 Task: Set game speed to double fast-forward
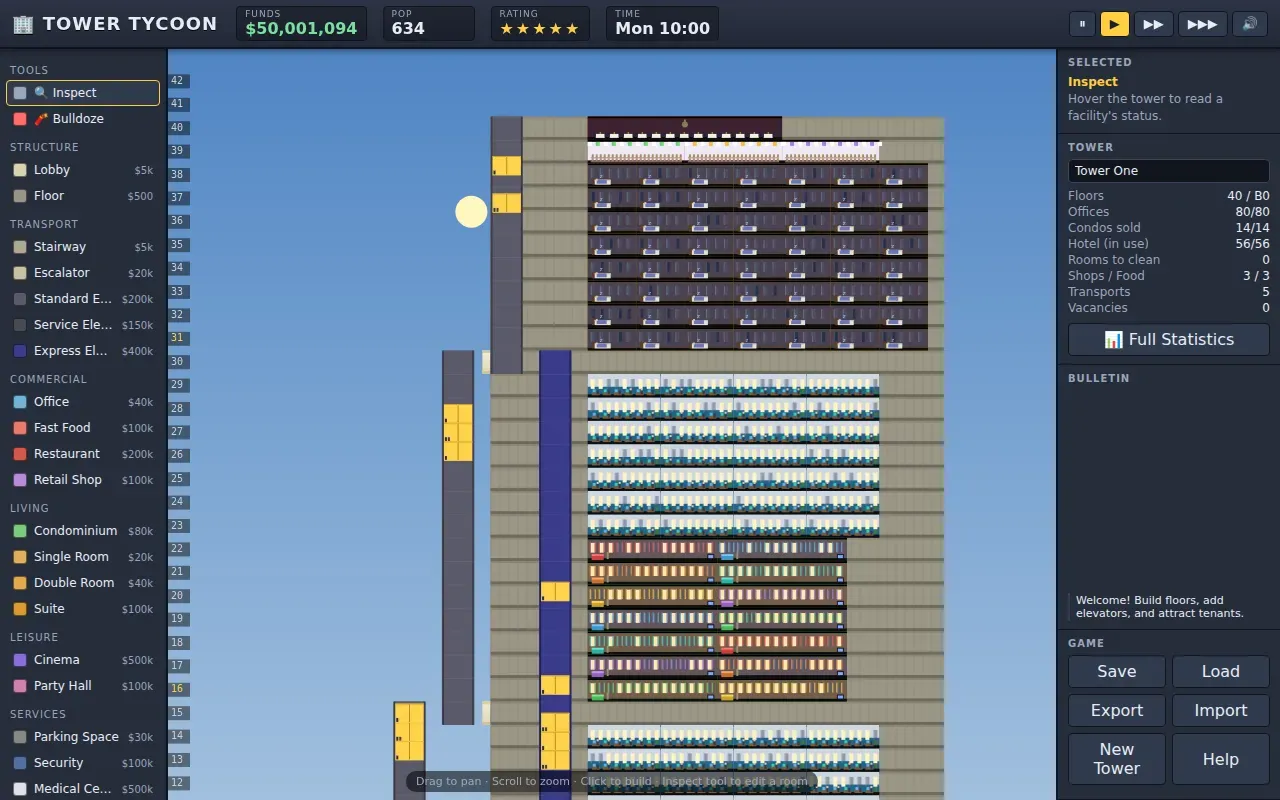1153,24
